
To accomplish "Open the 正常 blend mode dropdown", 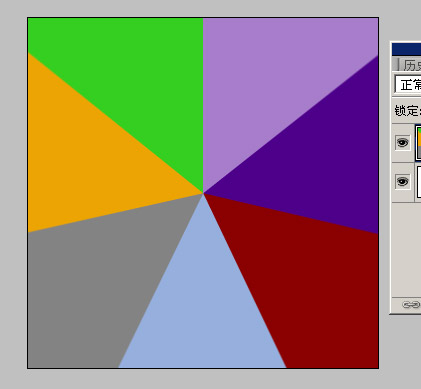I will (x=408, y=85).
